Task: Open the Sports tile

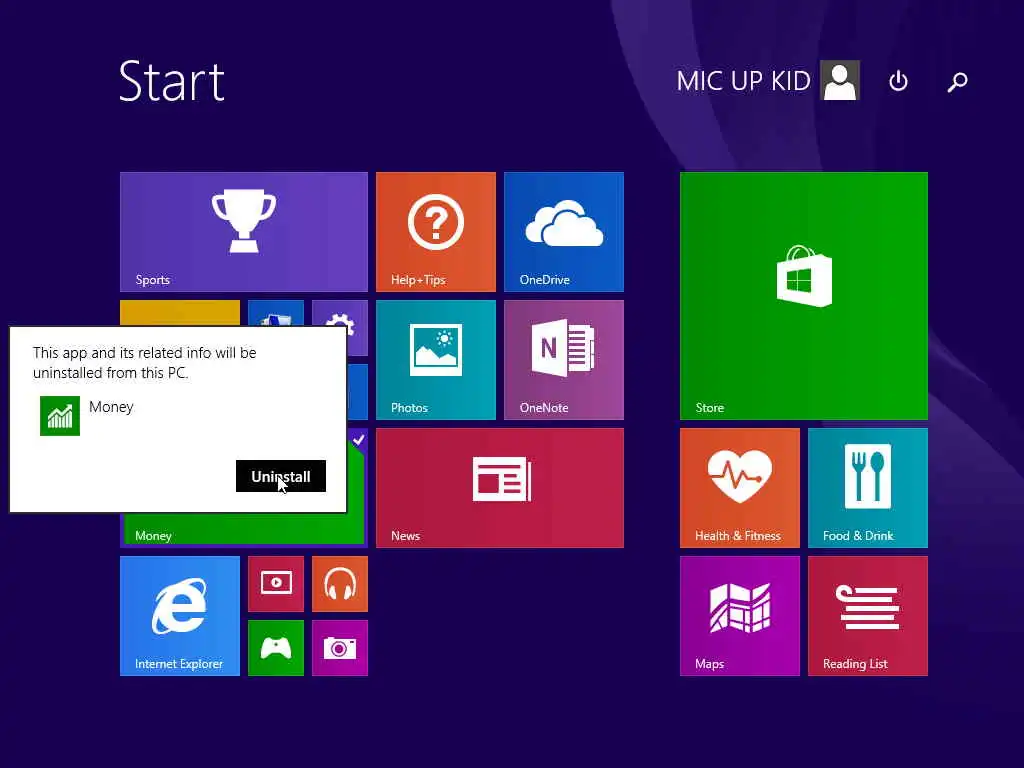Action: [x=244, y=232]
